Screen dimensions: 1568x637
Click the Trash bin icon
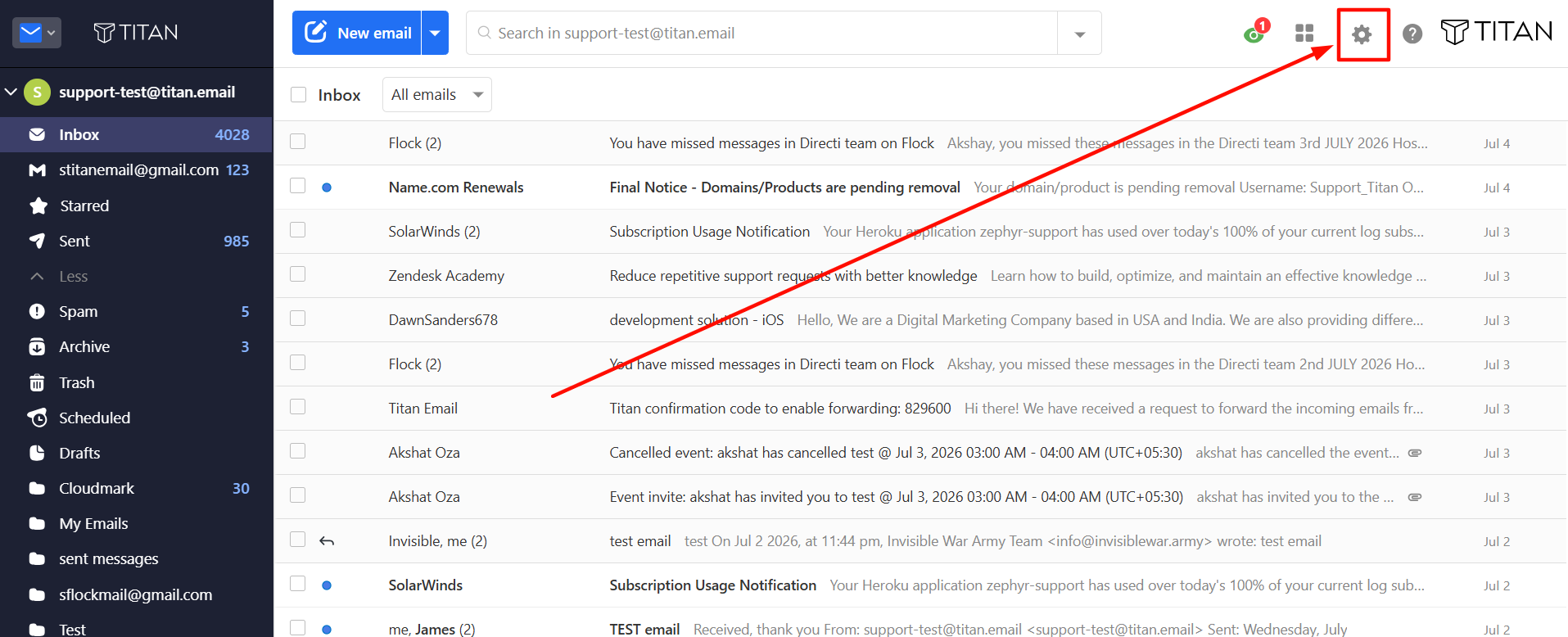[x=38, y=382]
